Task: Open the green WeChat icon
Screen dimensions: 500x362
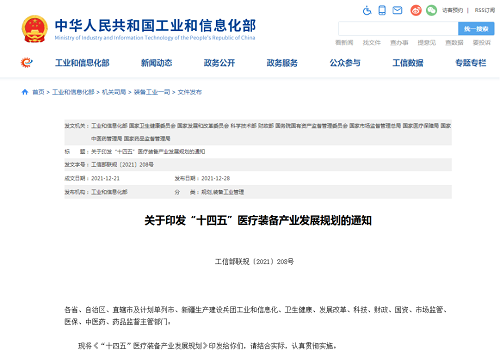Action: (x=431, y=10)
